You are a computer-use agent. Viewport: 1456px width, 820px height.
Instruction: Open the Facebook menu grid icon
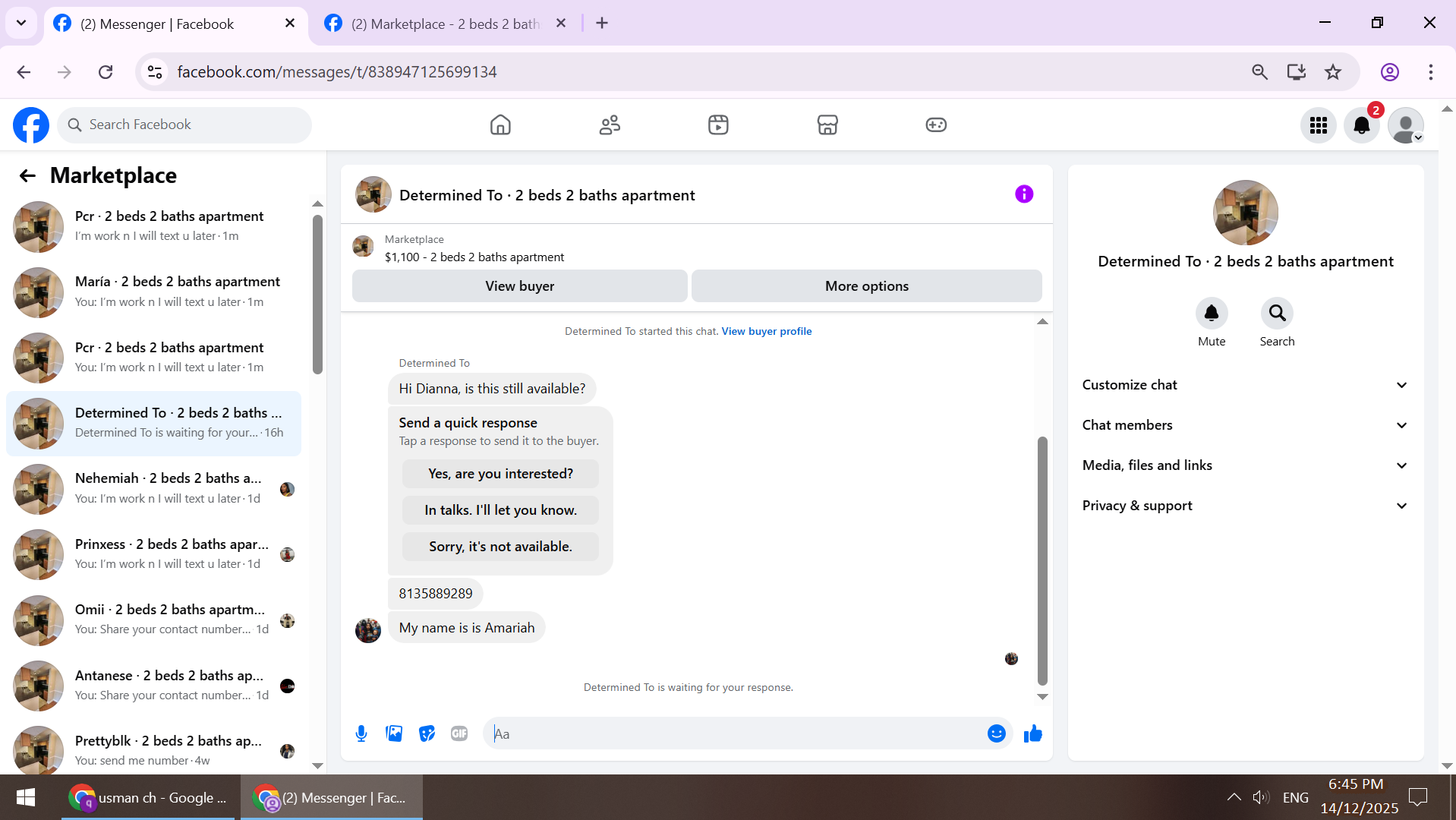pos(1319,125)
